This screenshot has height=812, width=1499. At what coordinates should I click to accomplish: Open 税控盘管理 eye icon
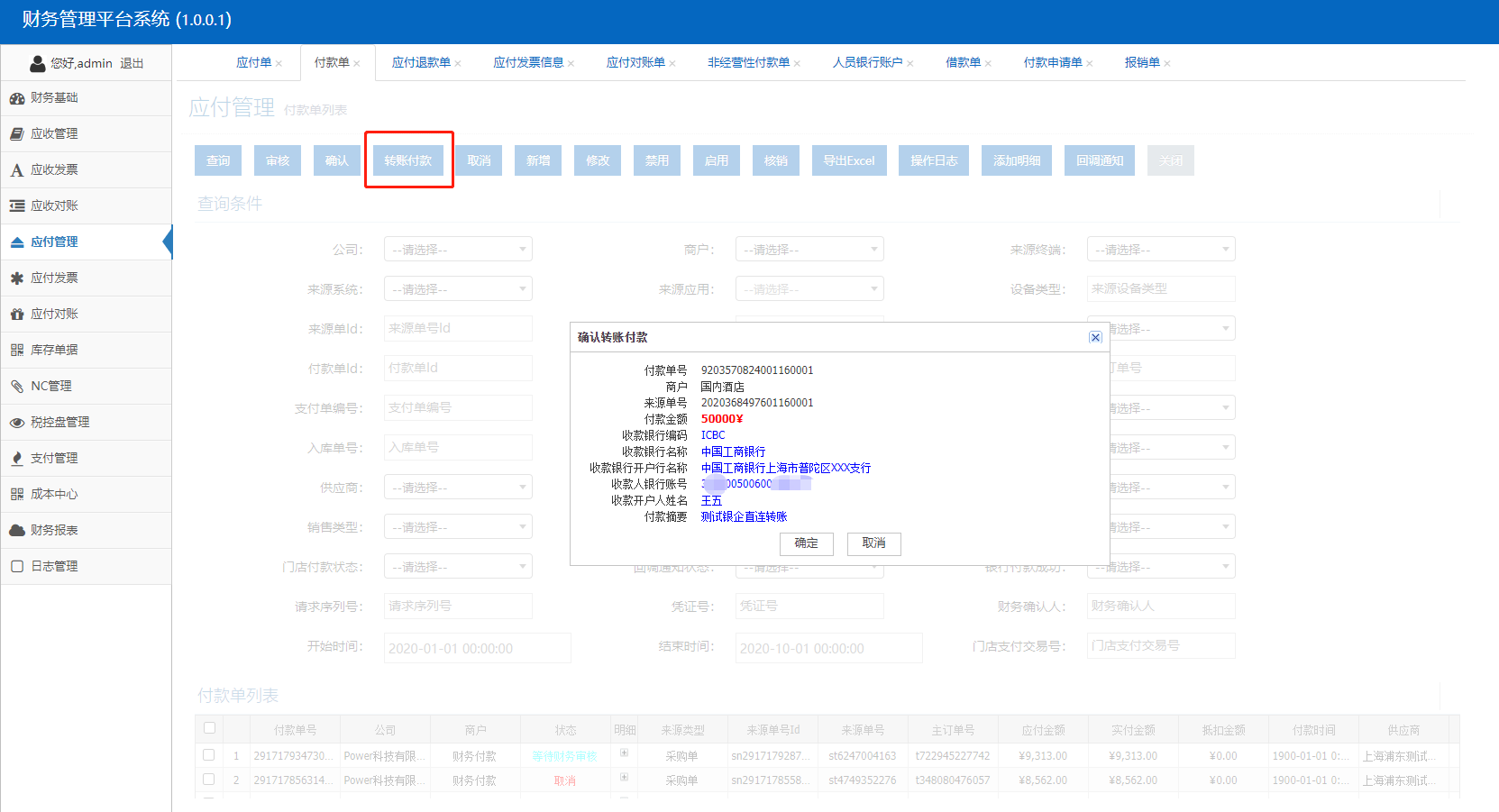[x=16, y=423]
